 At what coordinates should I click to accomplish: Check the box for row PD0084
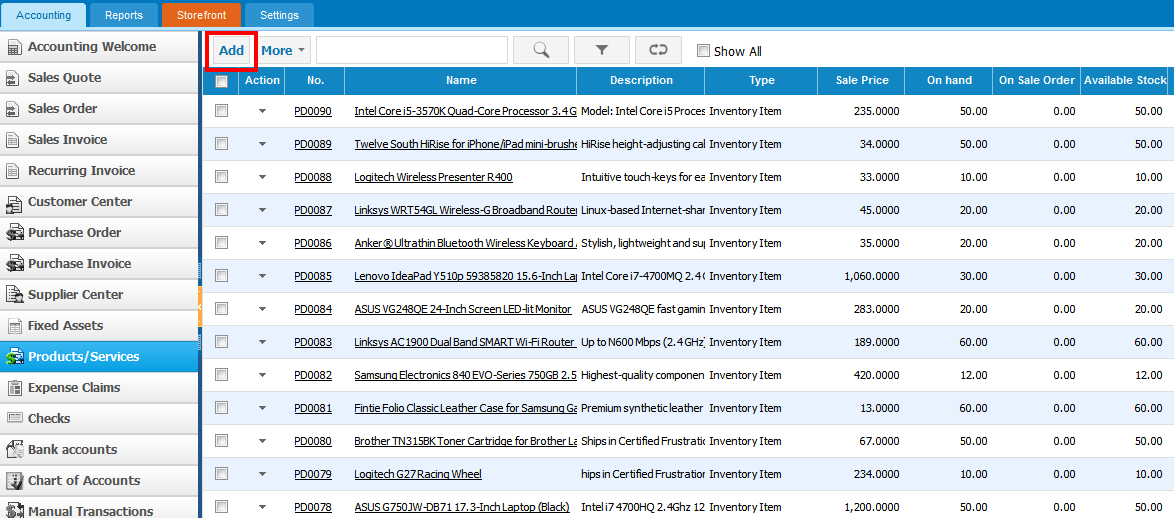coord(221,308)
